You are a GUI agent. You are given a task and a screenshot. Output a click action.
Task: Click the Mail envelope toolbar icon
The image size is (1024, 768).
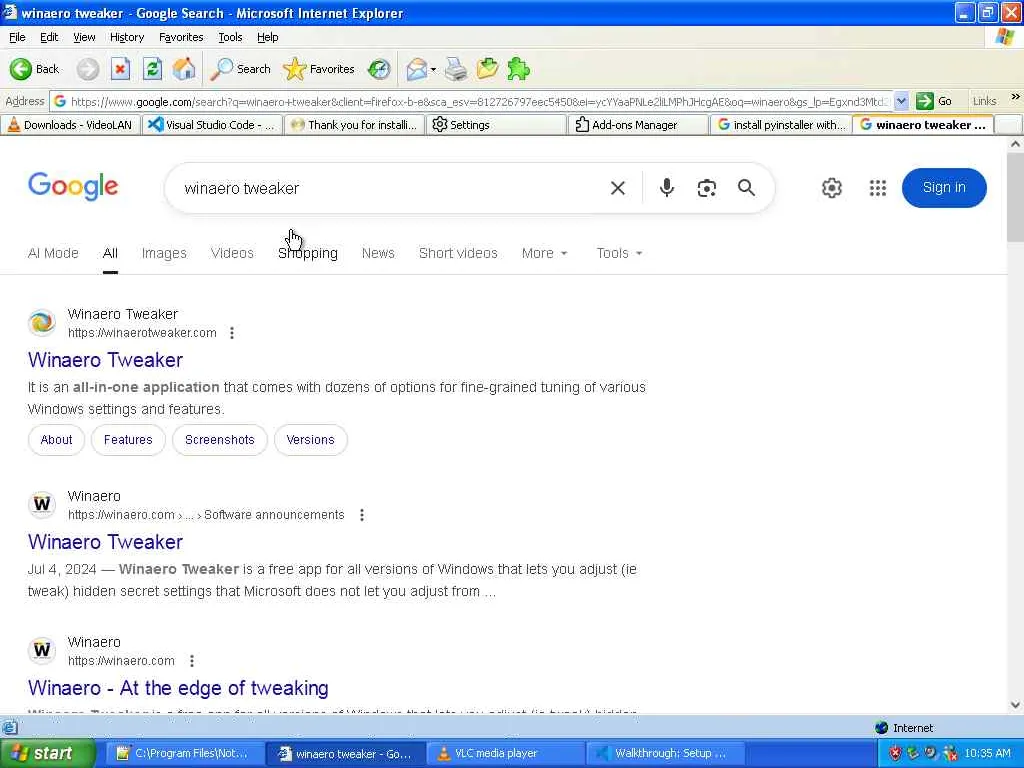[x=416, y=69]
